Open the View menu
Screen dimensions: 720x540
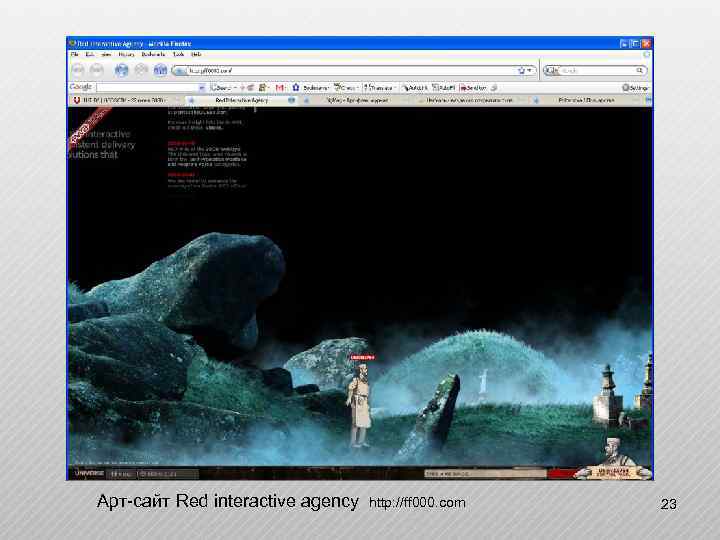106,54
